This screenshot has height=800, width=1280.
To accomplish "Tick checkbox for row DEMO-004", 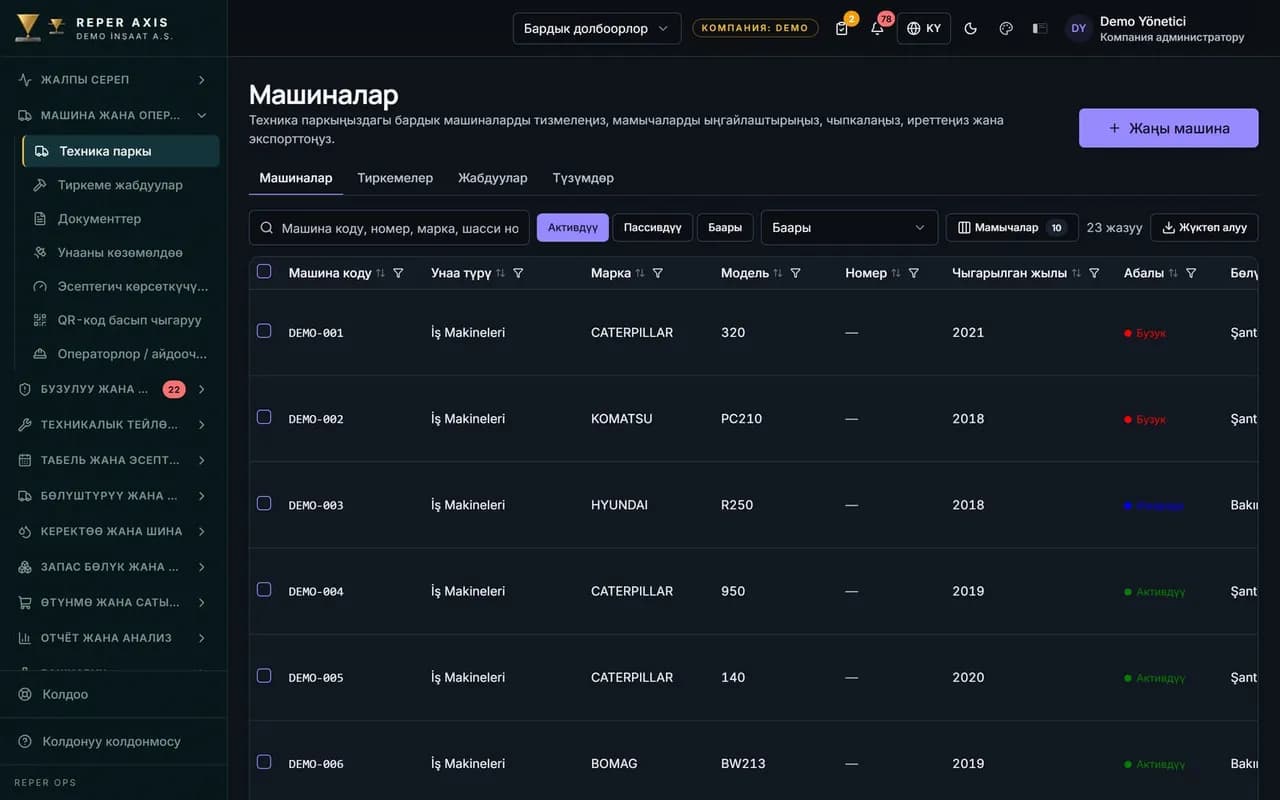I will tap(264, 590).
